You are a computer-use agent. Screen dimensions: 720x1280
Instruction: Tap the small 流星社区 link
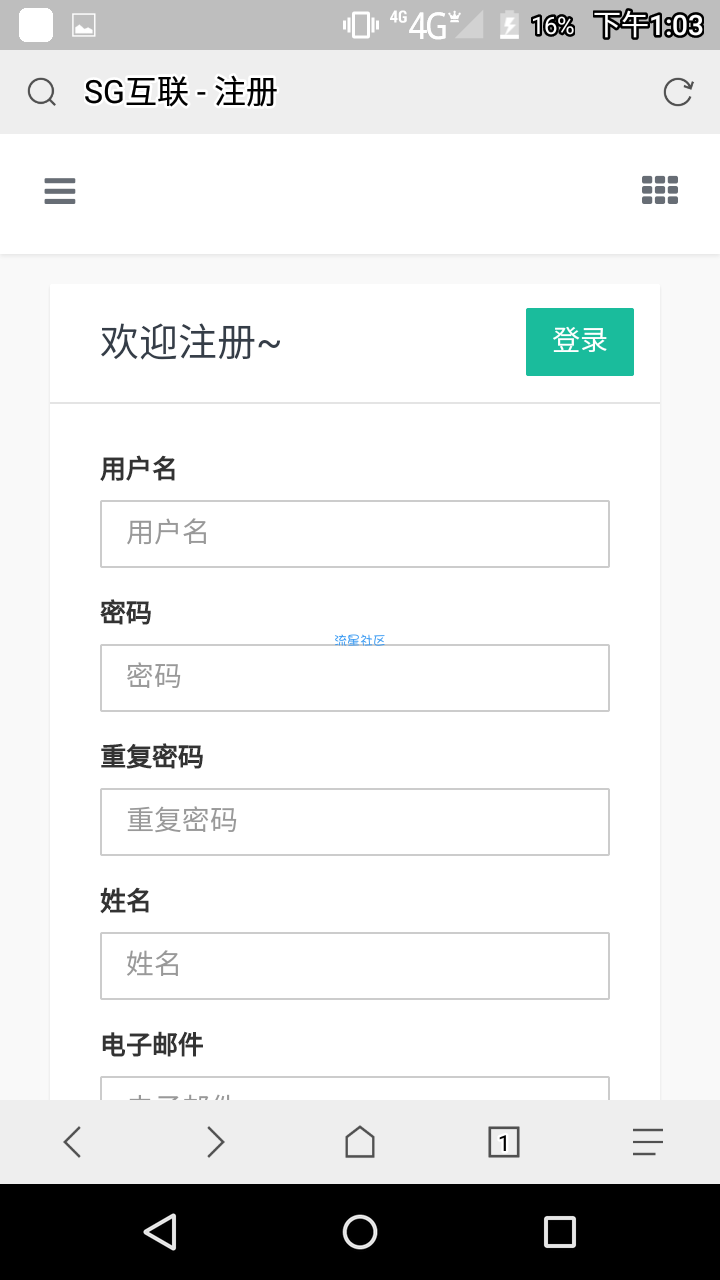click(360, 640)
